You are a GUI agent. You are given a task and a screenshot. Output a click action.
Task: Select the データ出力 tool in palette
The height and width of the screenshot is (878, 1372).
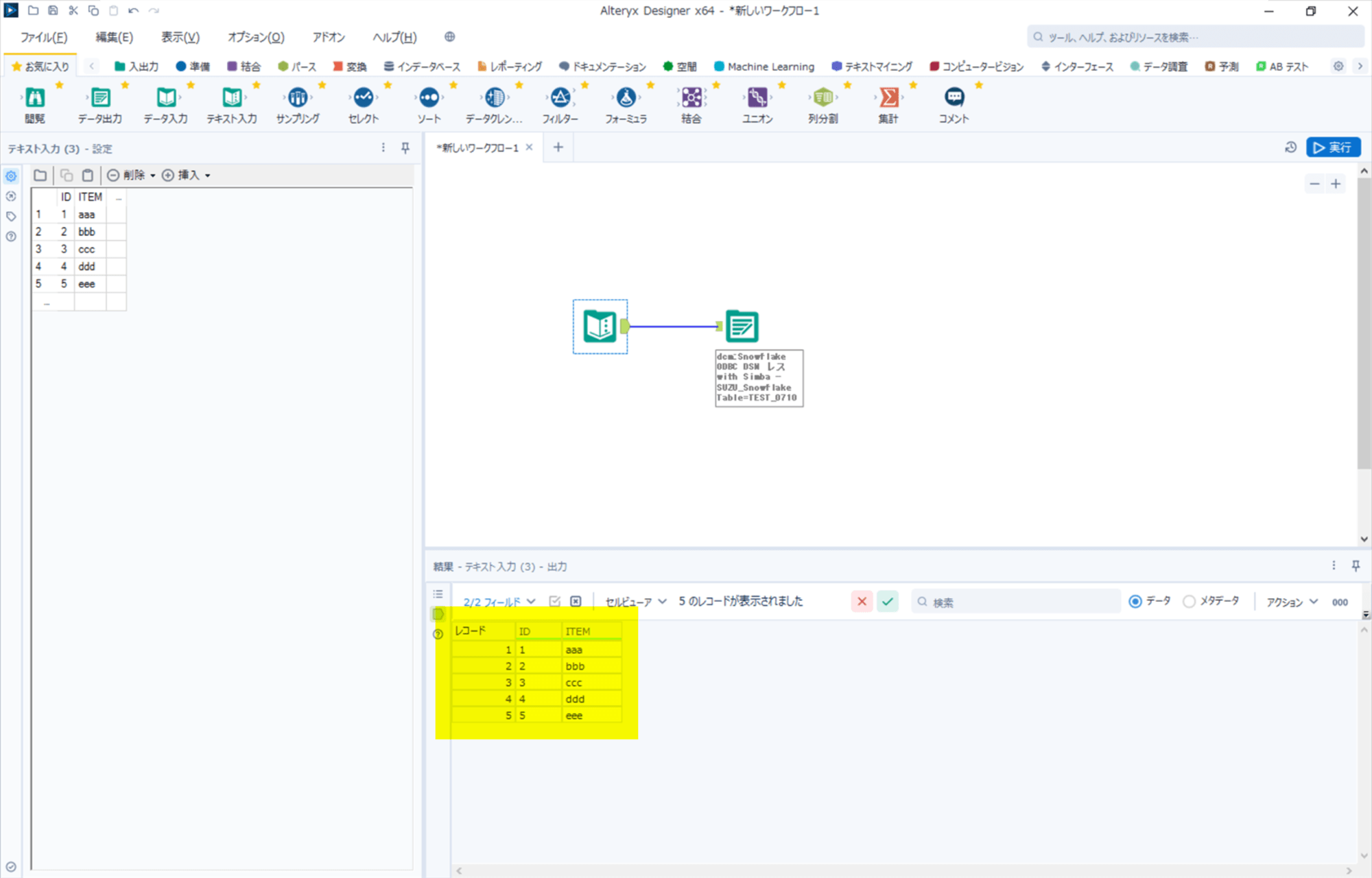pyautogui.click(x=100, y=97)
